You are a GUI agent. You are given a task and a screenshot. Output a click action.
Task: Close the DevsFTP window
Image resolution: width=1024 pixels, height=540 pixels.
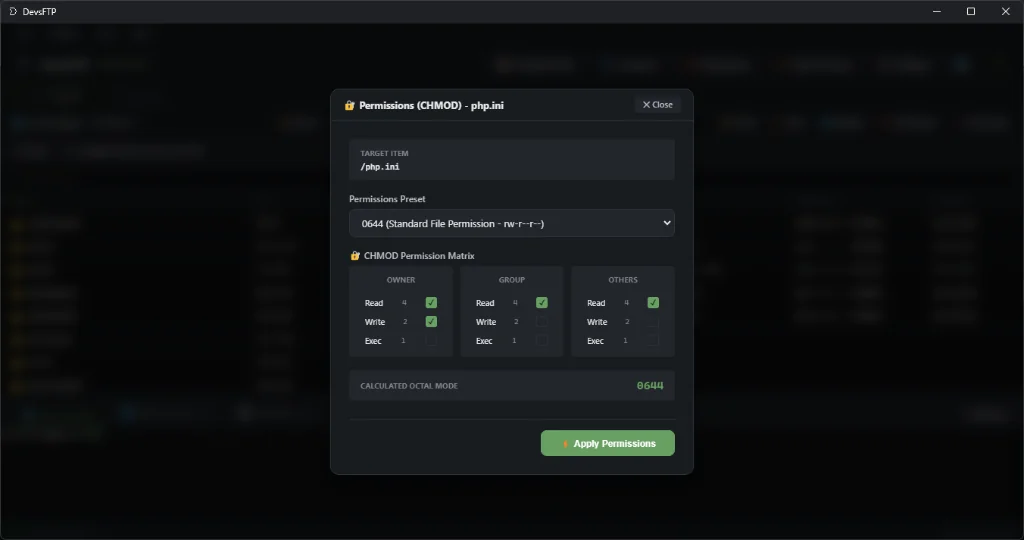[1006, 11]
